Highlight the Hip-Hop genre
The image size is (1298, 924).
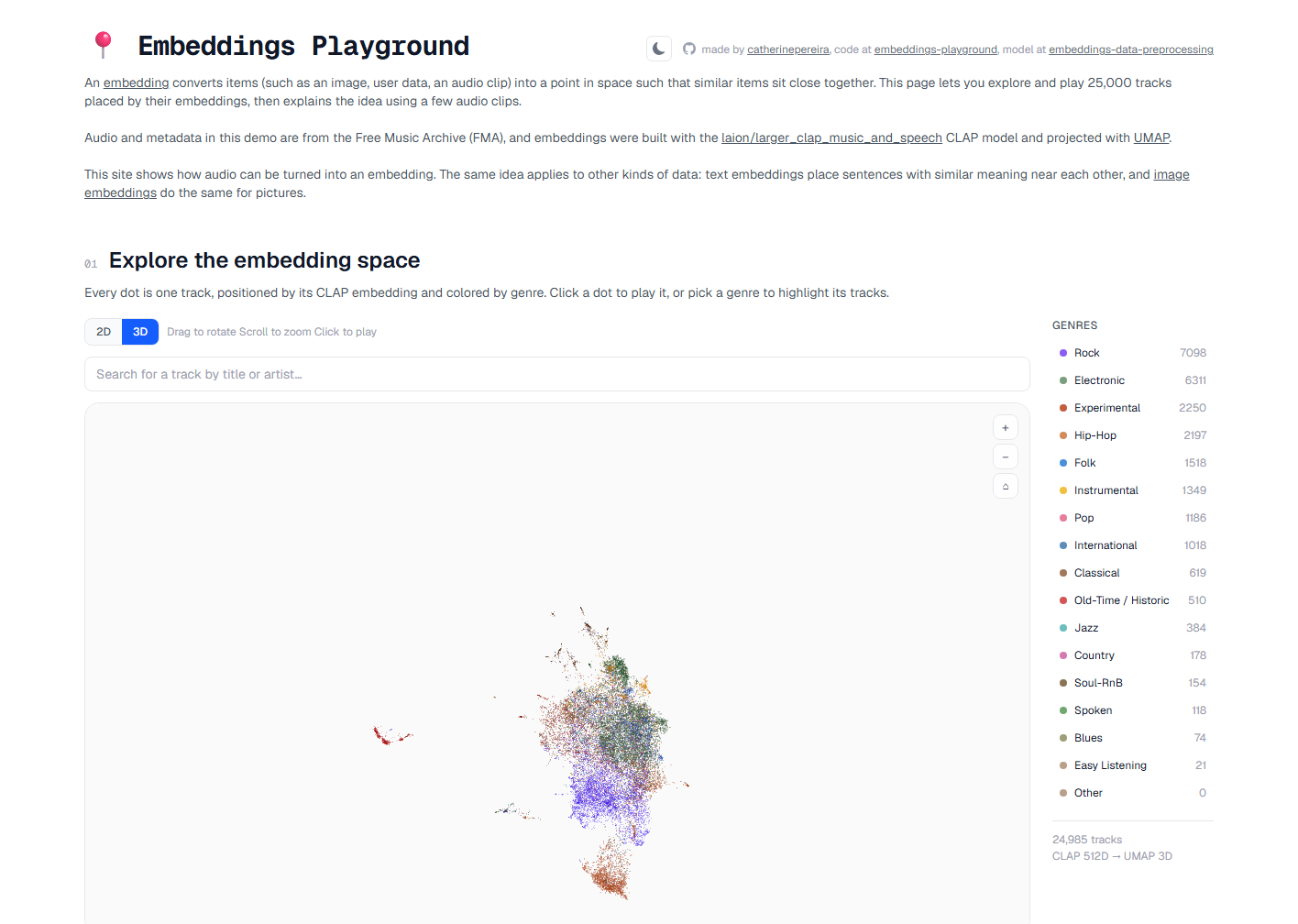1133,435
